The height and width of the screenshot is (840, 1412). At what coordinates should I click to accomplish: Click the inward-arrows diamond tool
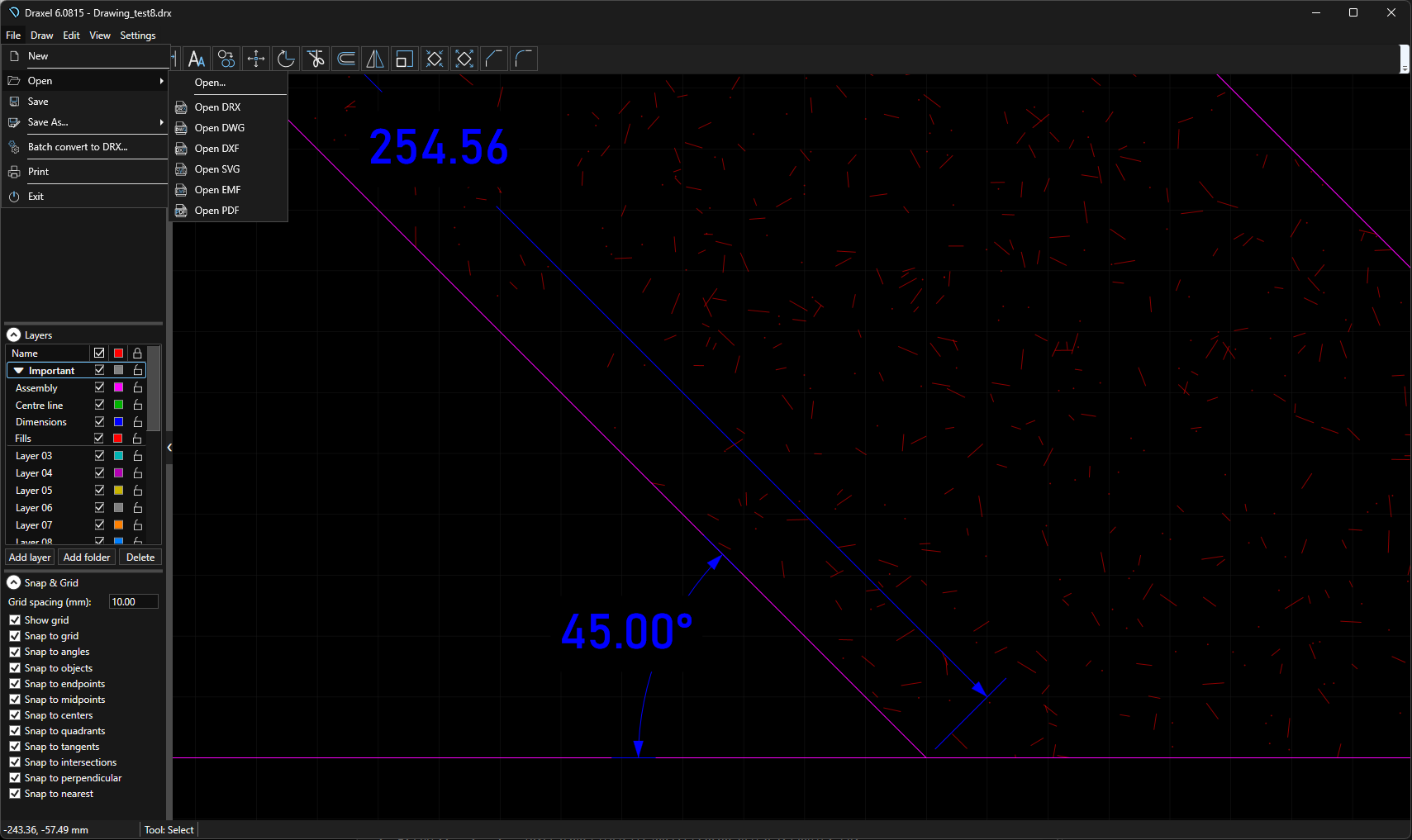(435, 59)
